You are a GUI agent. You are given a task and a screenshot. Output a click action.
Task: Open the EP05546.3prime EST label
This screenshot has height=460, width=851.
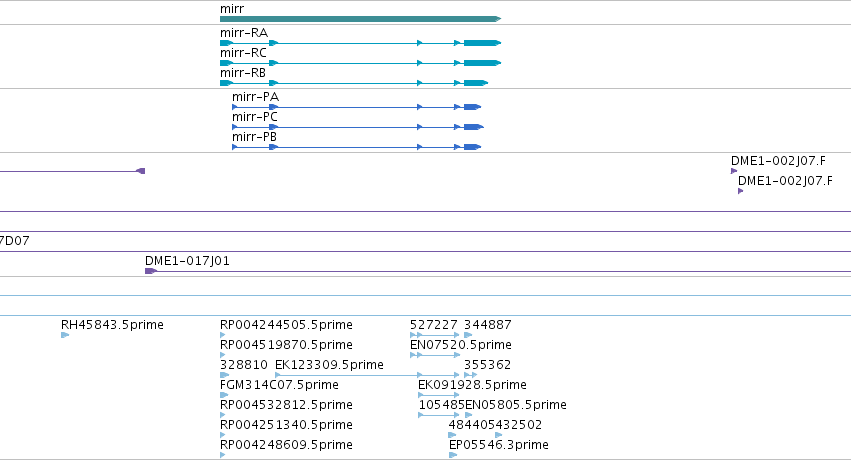pyautogui.click(x=499, y=445)
